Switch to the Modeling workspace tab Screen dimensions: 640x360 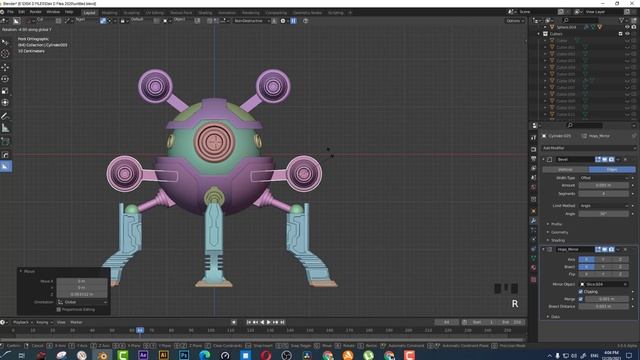click(x=109, y=13)
